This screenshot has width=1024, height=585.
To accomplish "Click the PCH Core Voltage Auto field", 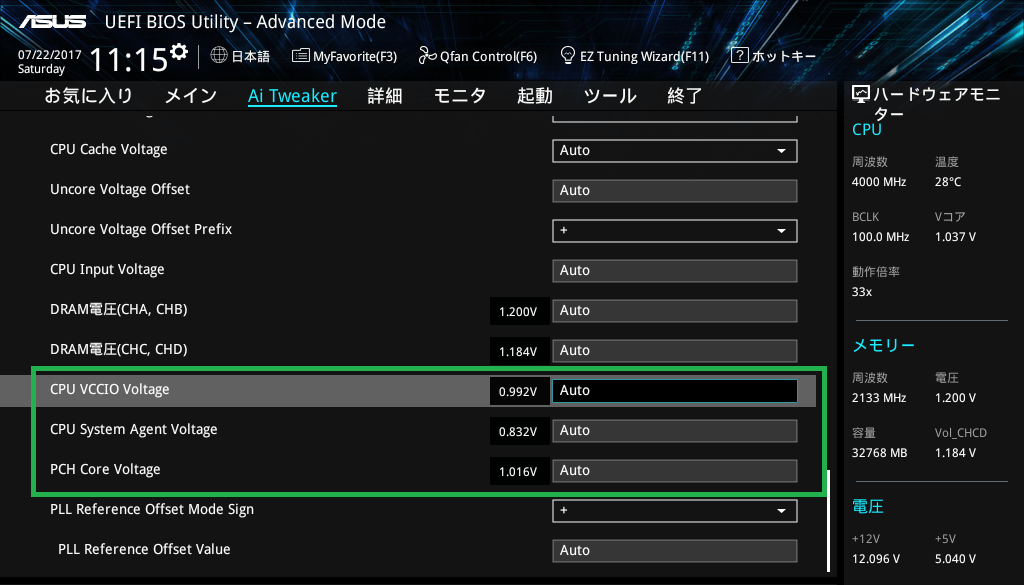I will [675, 471].
